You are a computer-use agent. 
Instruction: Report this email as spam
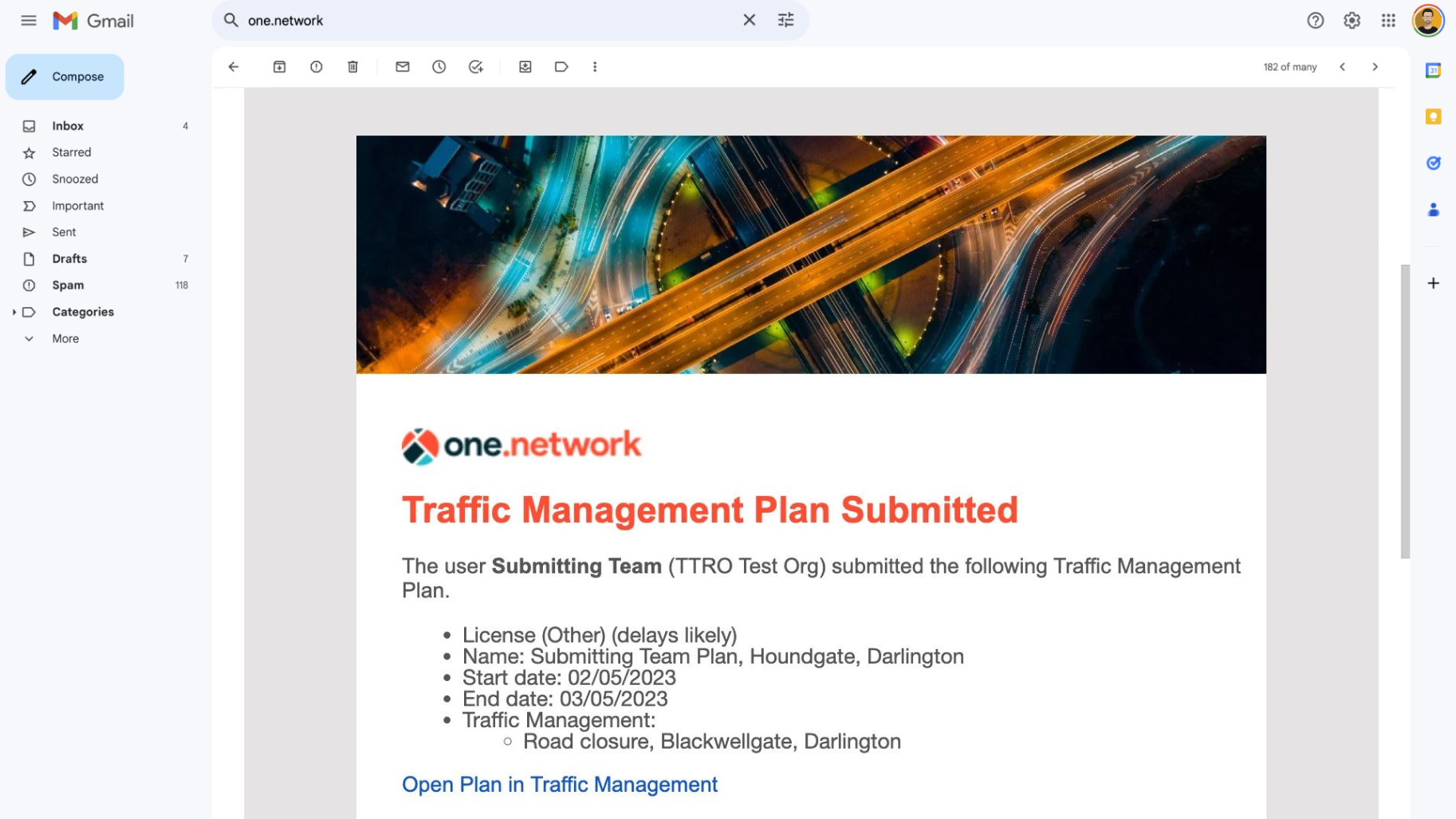[x=316, y=67]
